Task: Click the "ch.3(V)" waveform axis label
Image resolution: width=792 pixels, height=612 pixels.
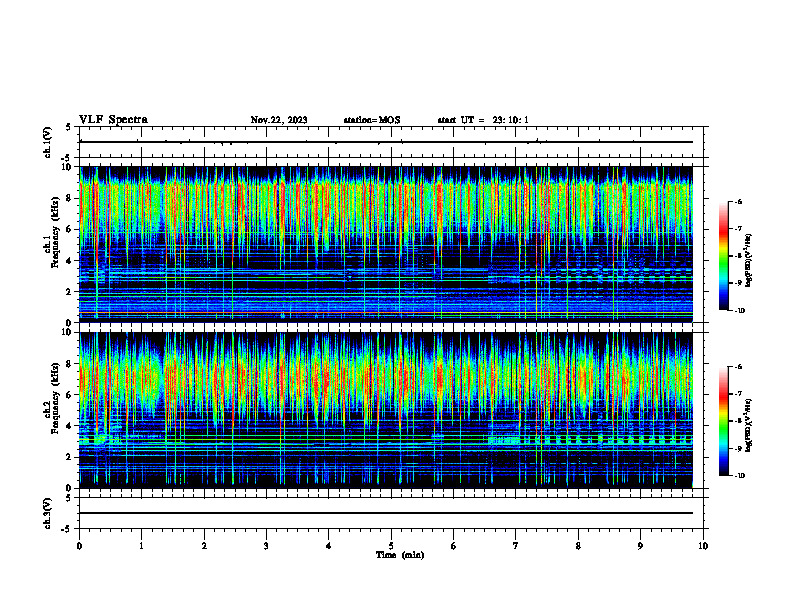Action: 48,513
